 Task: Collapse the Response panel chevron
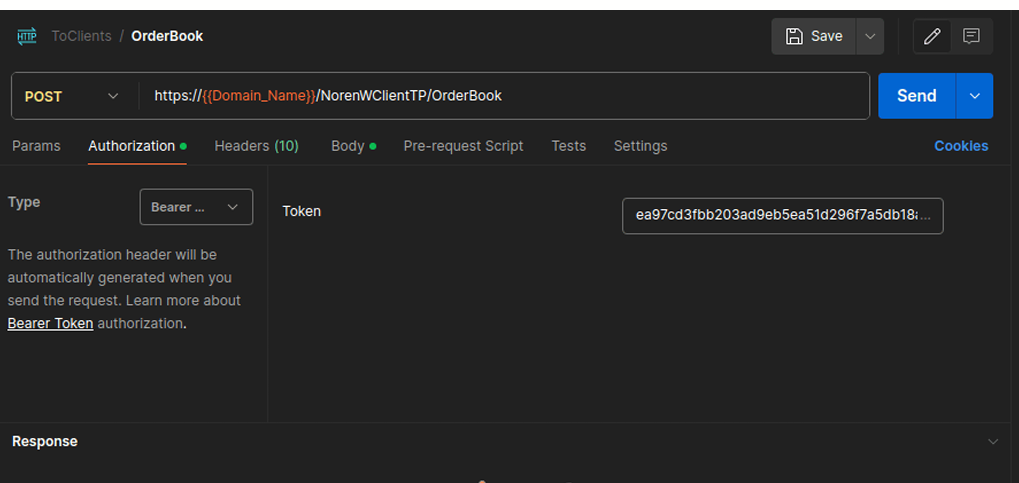point(992,441)
